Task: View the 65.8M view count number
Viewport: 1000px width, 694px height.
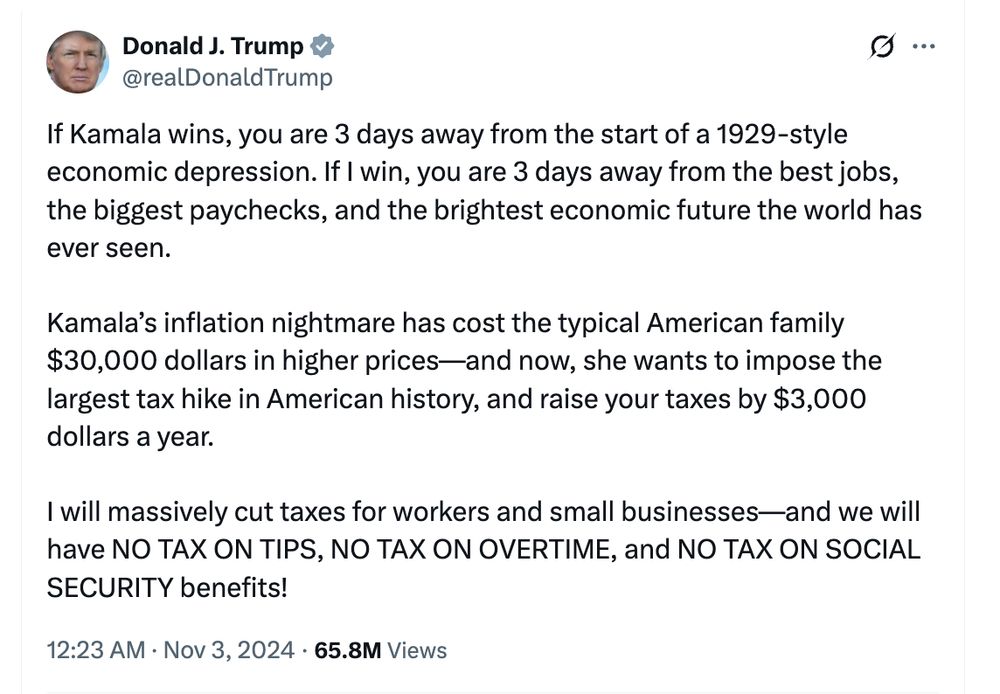Action: [348, 650]
